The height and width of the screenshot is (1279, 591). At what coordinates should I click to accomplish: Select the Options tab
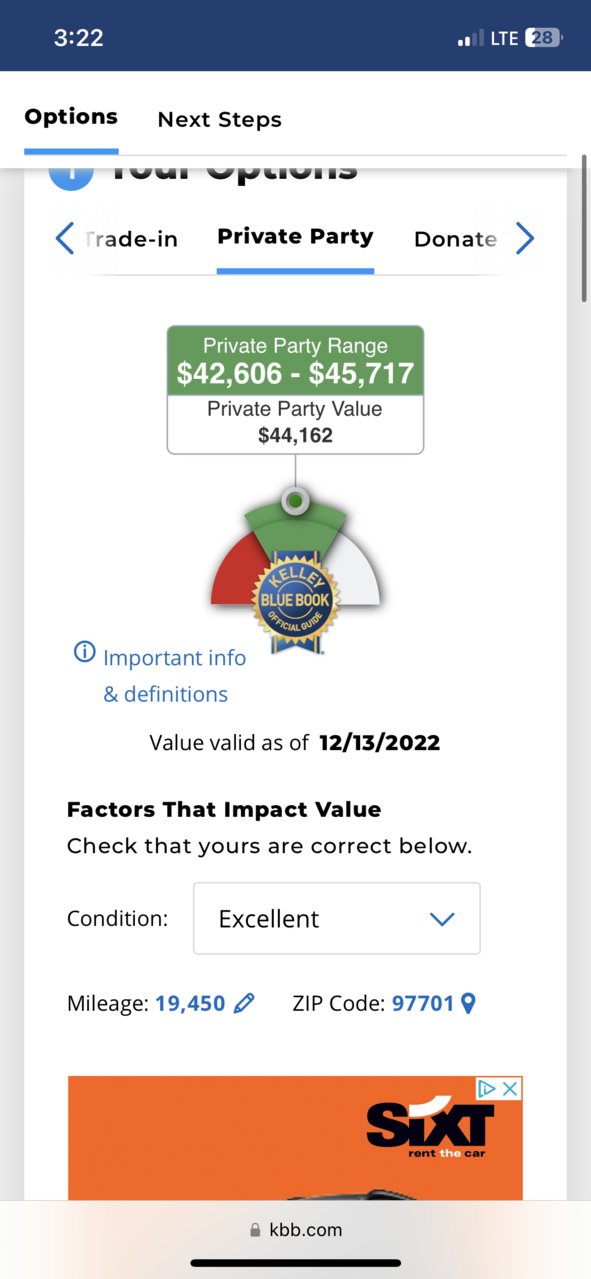pos(71,117)
